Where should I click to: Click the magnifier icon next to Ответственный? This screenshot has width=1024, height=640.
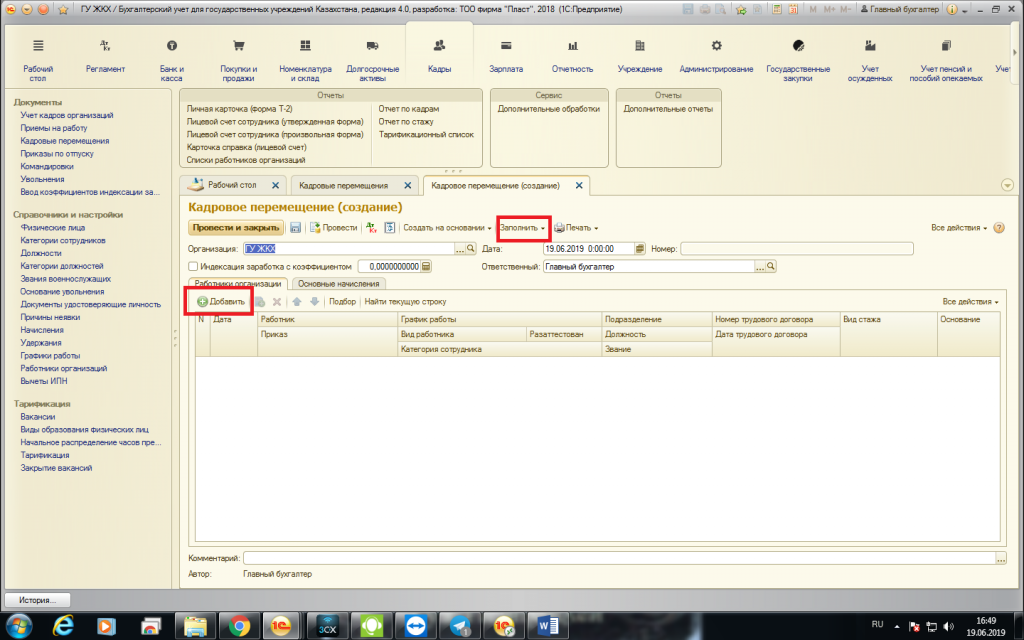click(x=771, y=267)
